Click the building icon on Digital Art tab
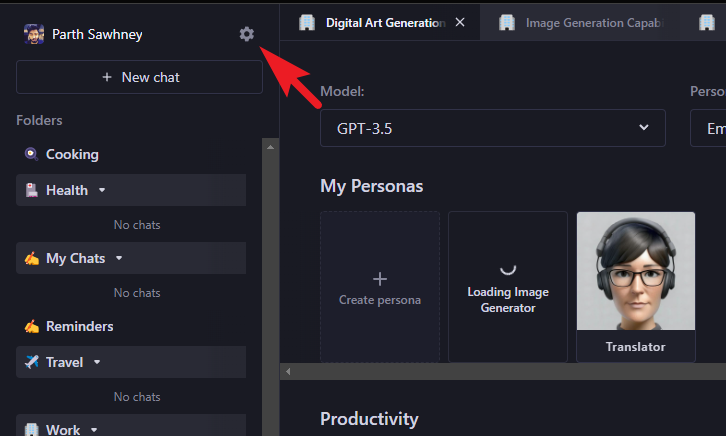 tap(307, 22)
